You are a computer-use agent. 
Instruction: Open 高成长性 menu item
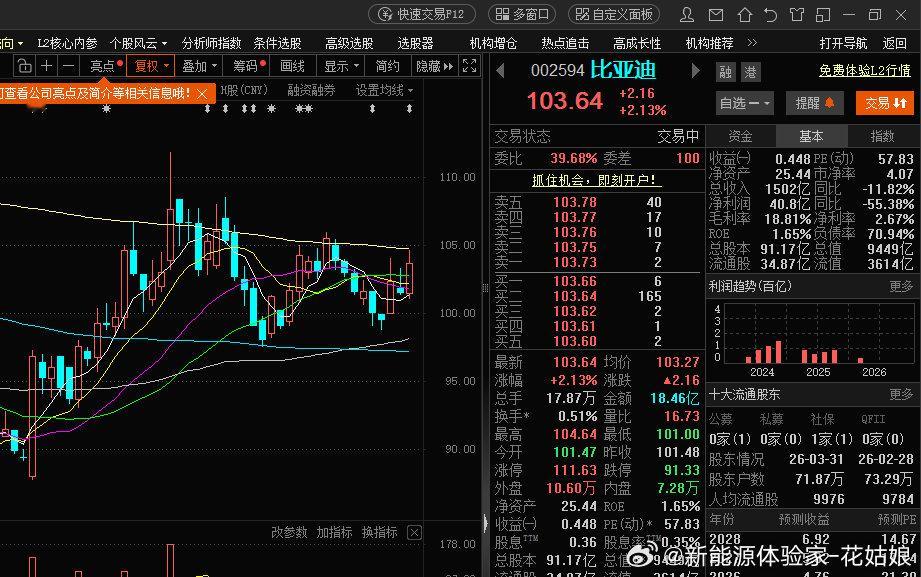tap(637, 43)
